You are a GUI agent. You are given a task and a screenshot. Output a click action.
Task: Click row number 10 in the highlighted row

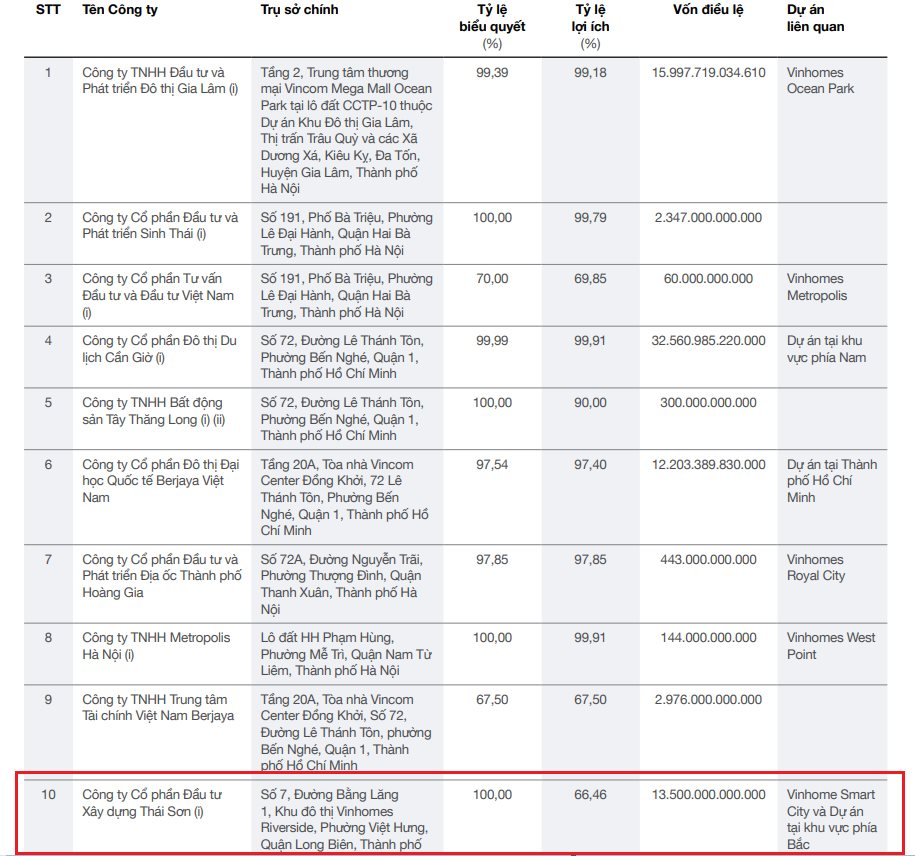[48, 795]
